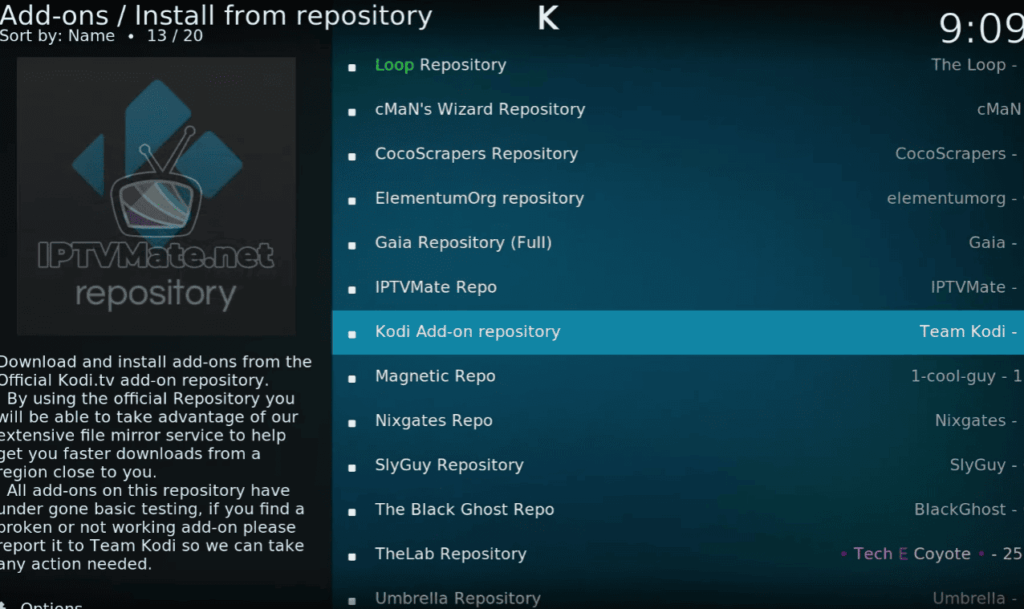This screenshot has width=1024, height=609.
Task: Select ElementumOrg repository
Action: 678,198
